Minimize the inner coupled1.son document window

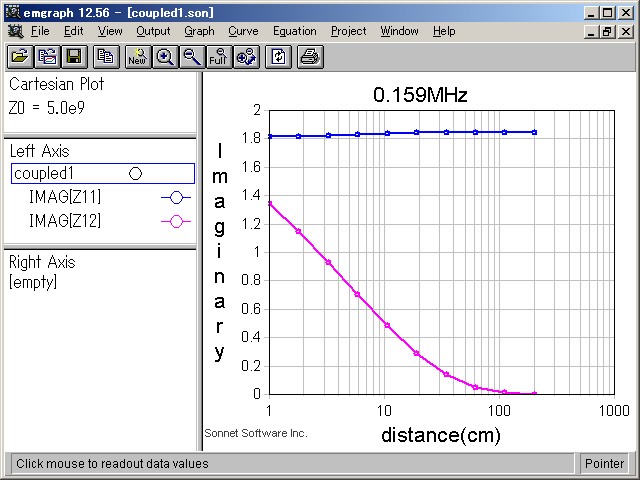591,31
